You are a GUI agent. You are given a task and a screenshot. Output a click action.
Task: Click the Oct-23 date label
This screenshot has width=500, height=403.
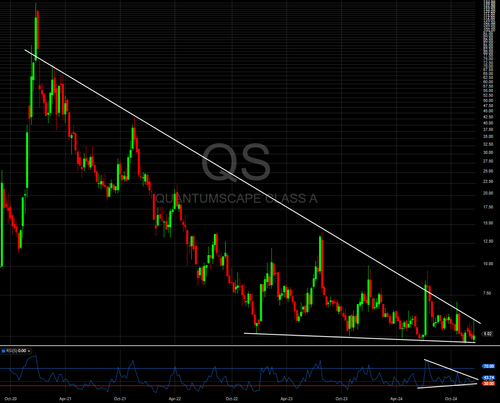click(341, 399)
